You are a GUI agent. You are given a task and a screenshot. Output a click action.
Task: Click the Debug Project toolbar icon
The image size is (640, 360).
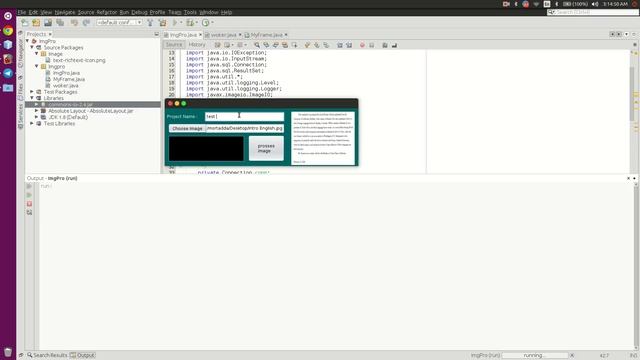tap(190, 23)
